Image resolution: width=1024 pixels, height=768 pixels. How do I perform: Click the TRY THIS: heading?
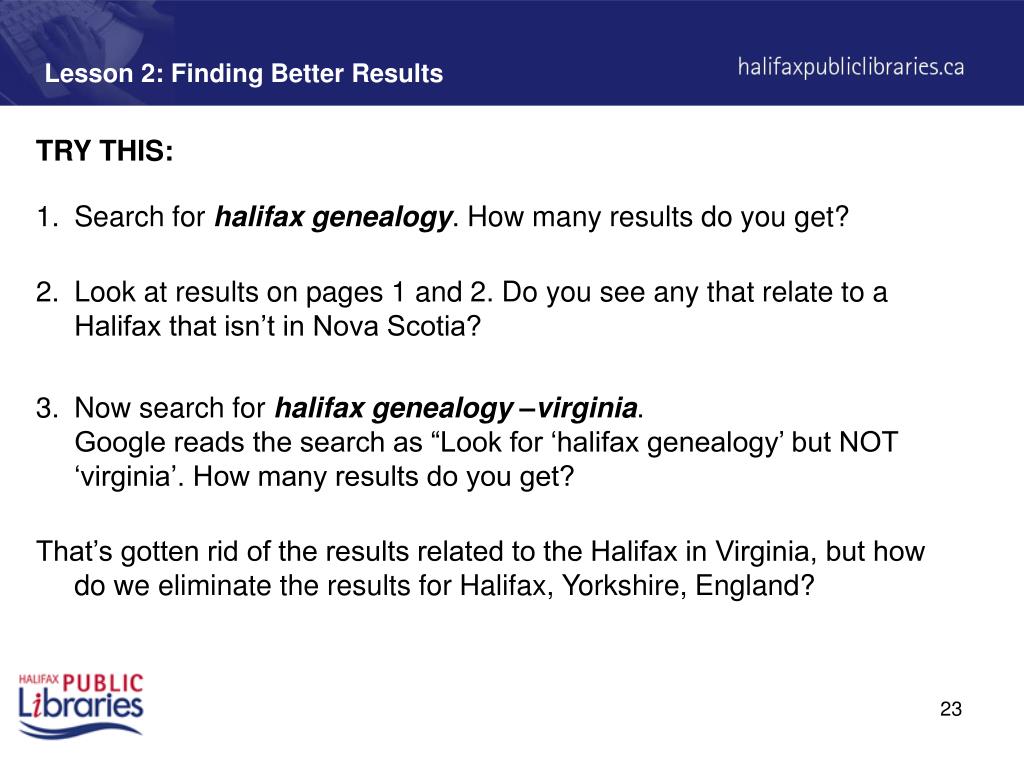coord(104,151)
